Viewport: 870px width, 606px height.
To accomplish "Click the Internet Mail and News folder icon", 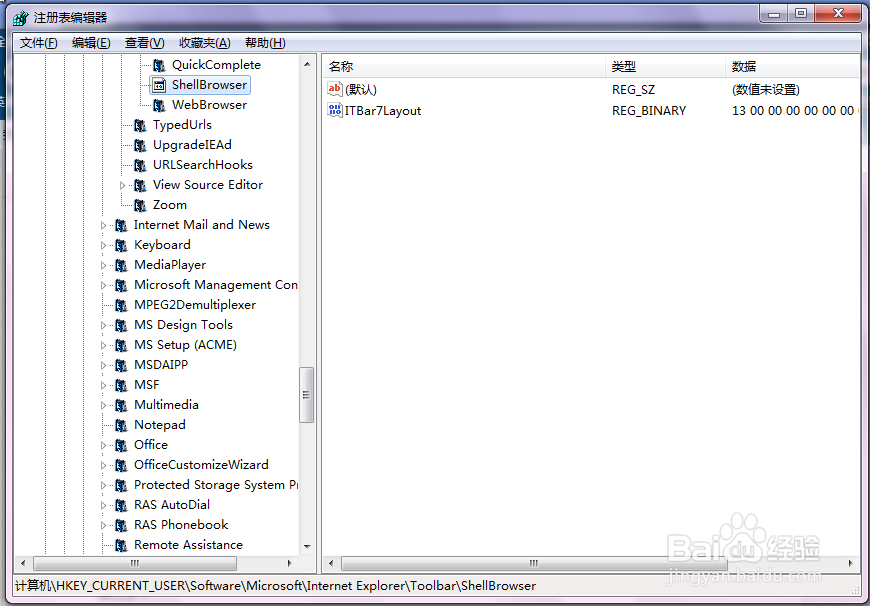I will (122, 225).
